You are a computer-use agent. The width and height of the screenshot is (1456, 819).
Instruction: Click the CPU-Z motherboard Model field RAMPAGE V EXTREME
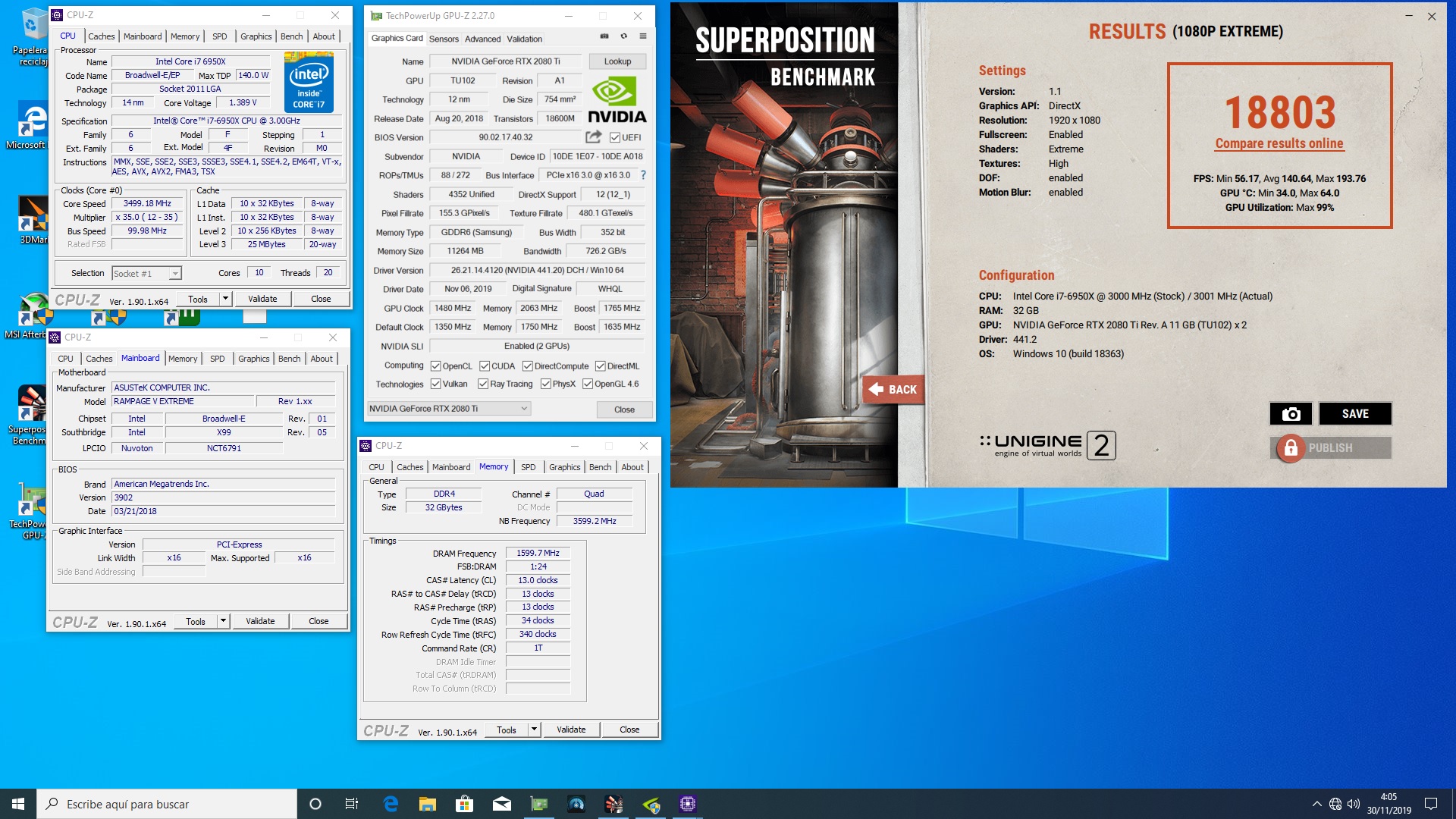pyautogui.click(x=182, y=401)
